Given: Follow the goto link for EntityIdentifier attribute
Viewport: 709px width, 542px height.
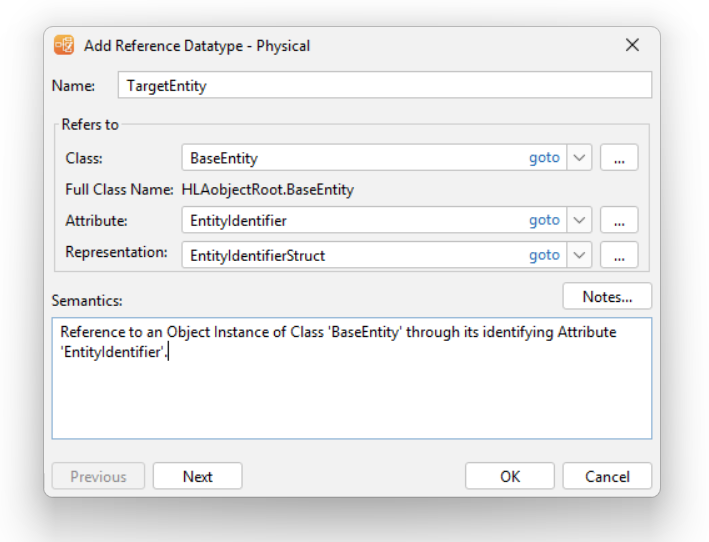Looking at the screenshot, I should point(544,220).
